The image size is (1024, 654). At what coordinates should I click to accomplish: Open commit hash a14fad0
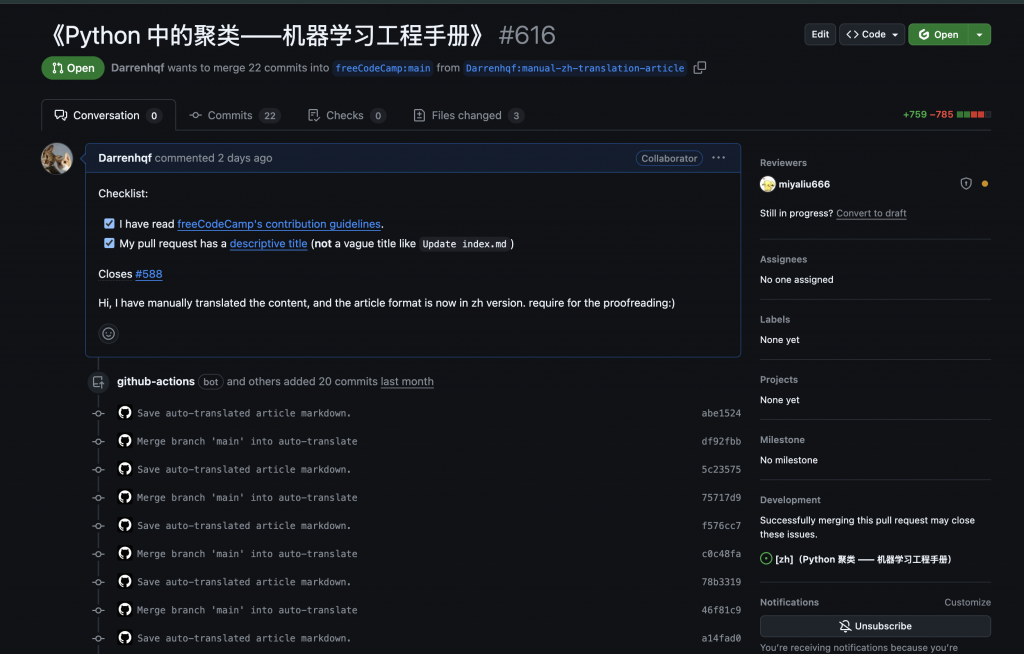click(x=721, y=638)
